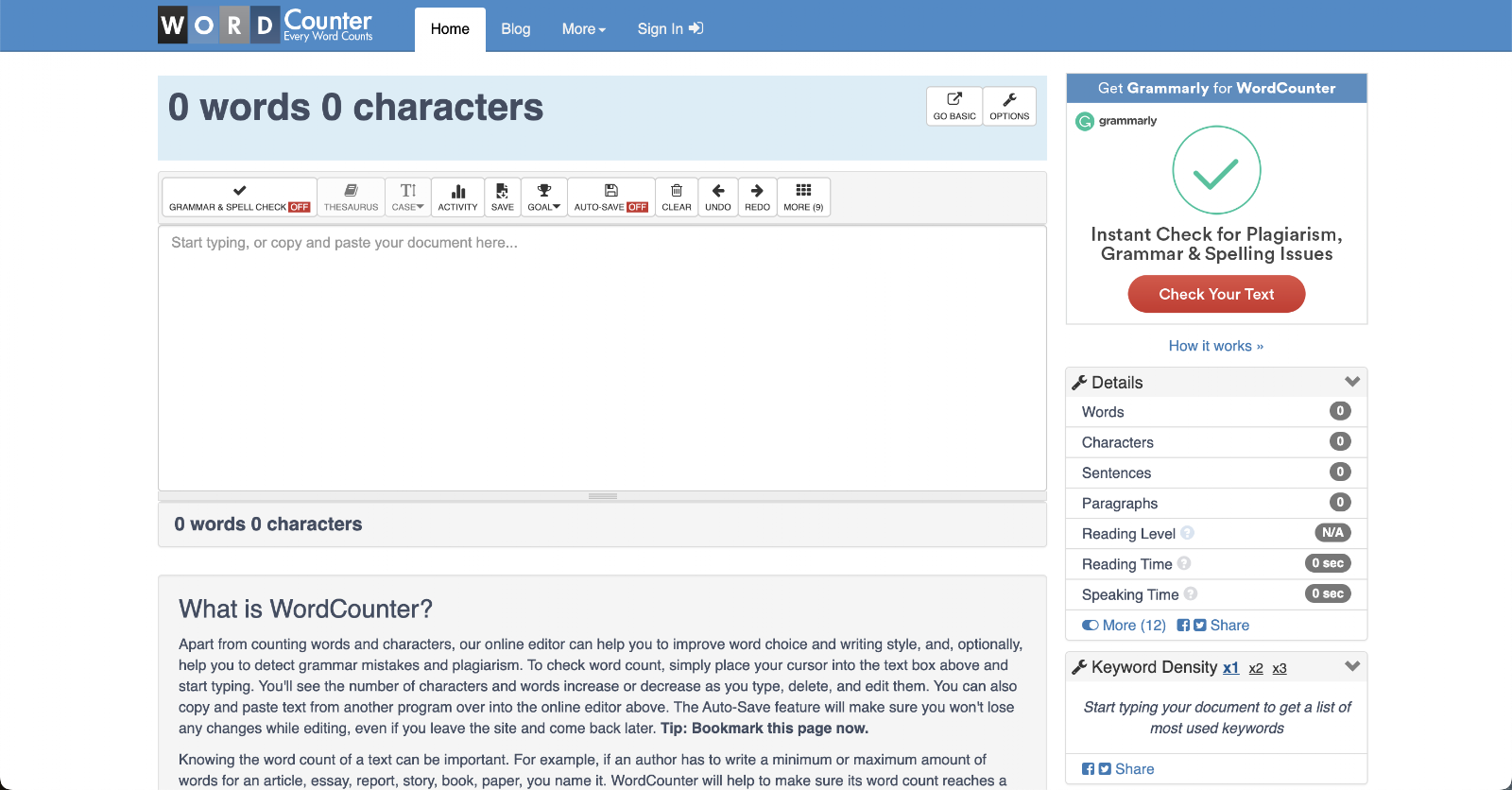Click the Words count row
This screenshot has height=790, width=1512.
click(x=1216, y=412)
